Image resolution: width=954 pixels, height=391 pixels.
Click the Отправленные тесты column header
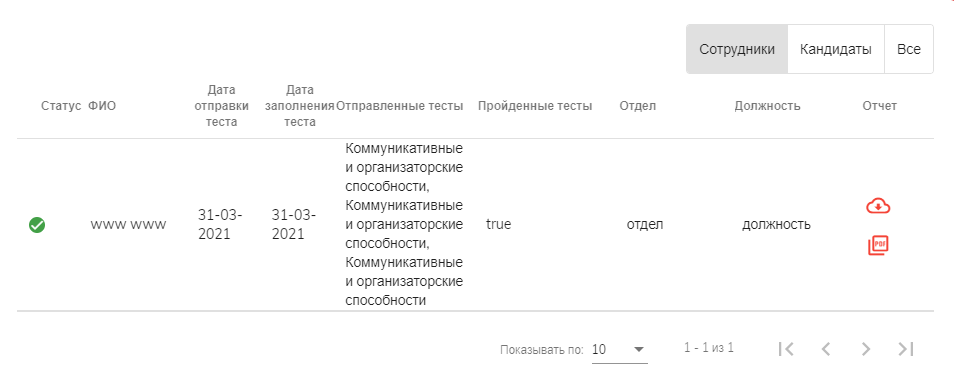pos(400,106)
